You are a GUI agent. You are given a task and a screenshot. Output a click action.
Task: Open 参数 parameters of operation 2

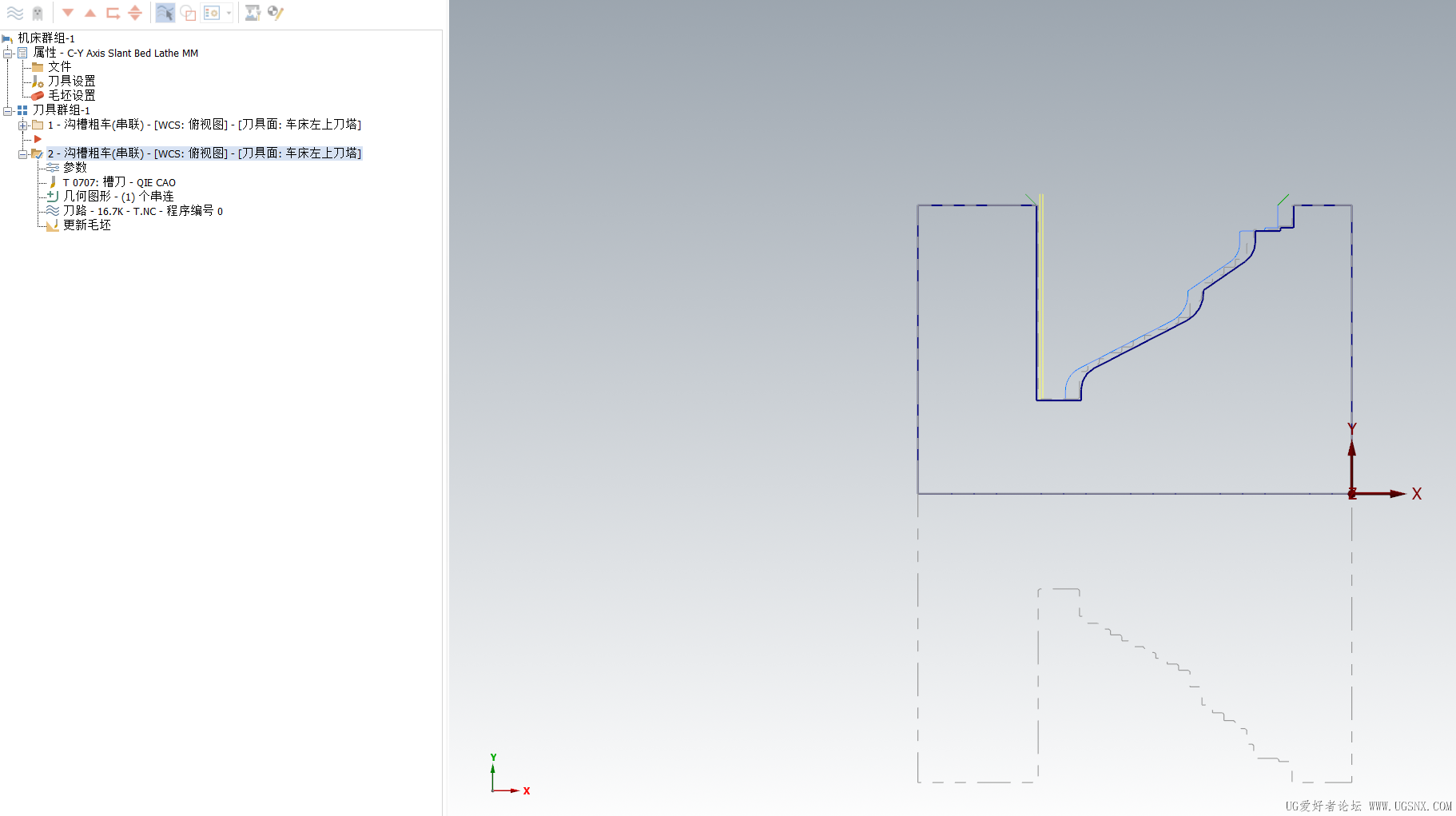pyautogui.click(x=75, y=168)
